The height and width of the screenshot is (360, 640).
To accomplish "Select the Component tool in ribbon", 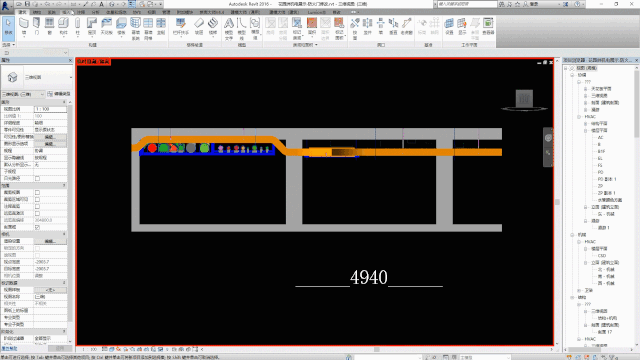I will (x=63, y=27).
